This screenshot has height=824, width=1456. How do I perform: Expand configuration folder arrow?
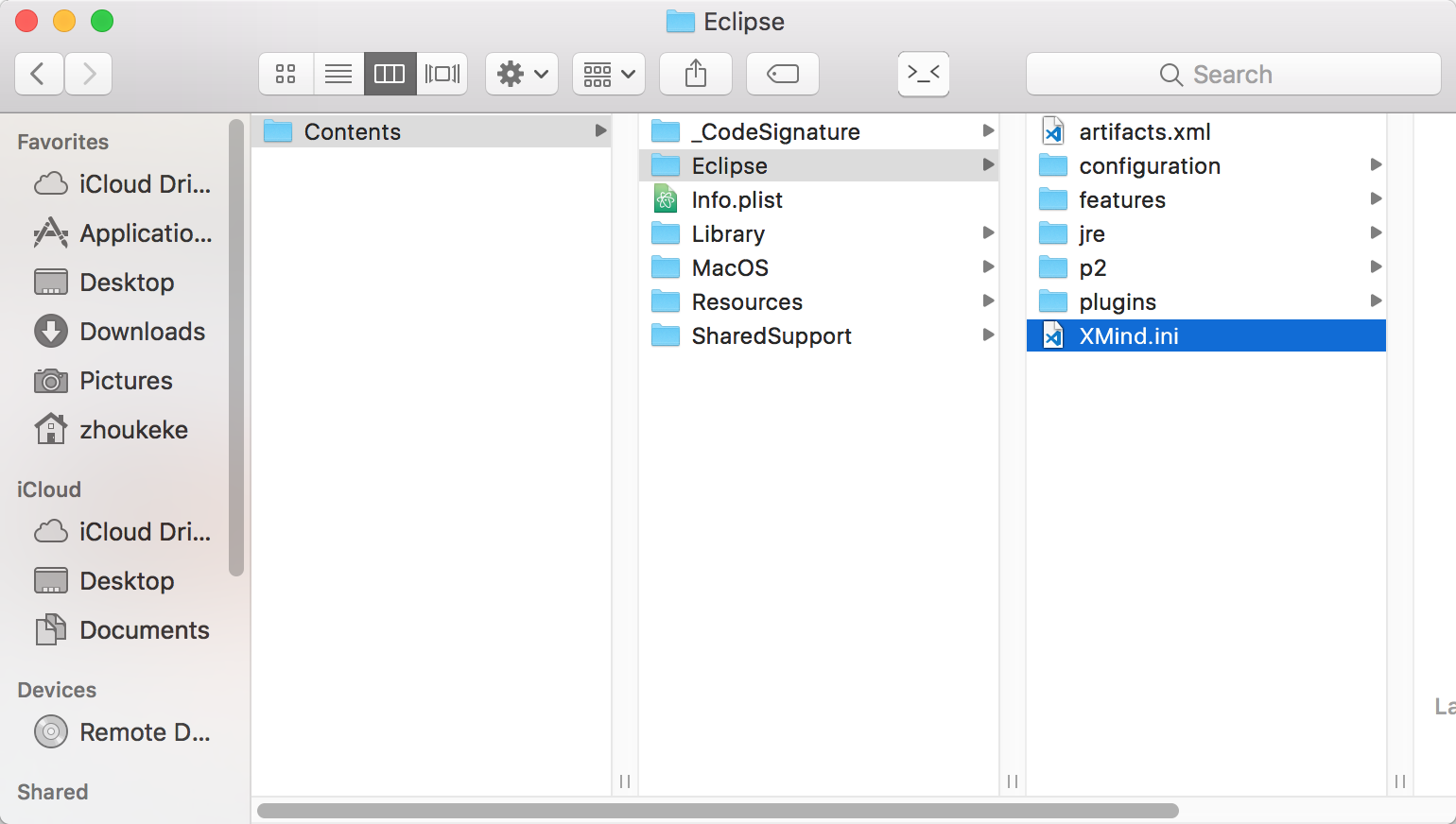[1376, 164]
